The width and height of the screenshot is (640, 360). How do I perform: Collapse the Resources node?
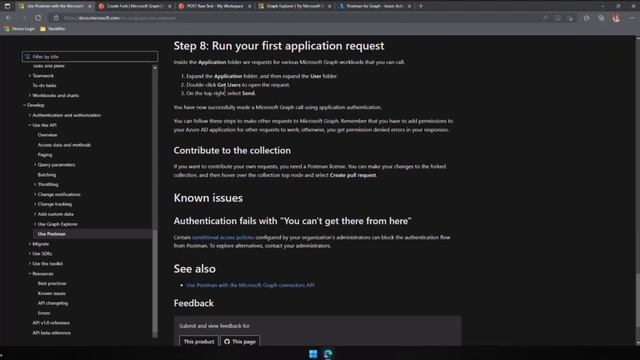click(29, 274)
